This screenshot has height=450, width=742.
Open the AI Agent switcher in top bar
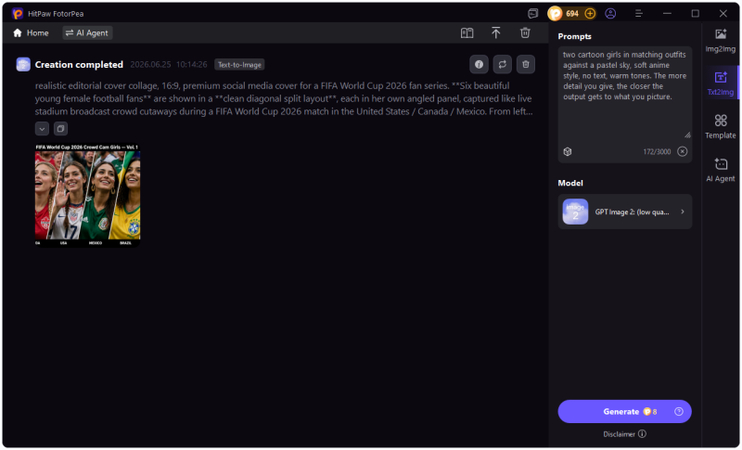87,33
